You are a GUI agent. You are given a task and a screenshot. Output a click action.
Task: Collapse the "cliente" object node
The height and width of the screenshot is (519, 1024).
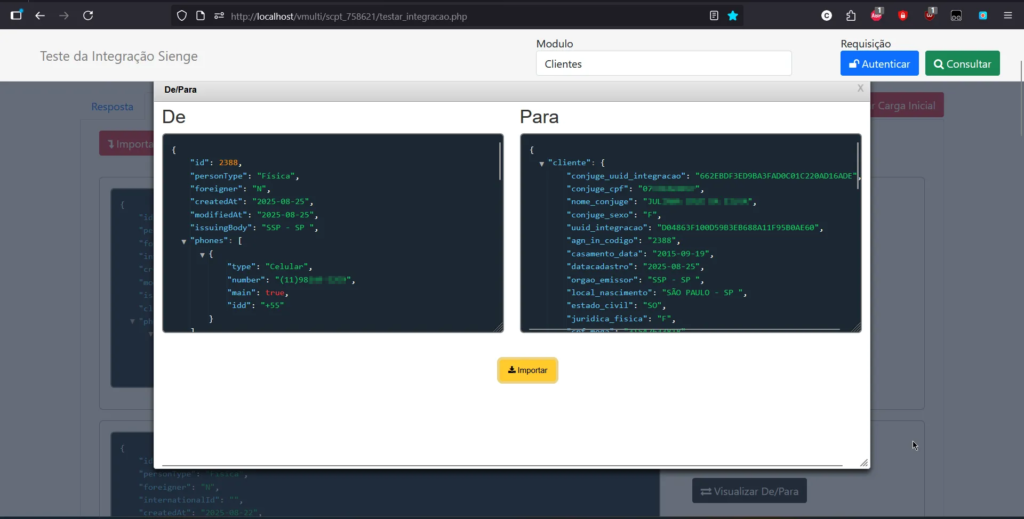click(x=542, y=163)
